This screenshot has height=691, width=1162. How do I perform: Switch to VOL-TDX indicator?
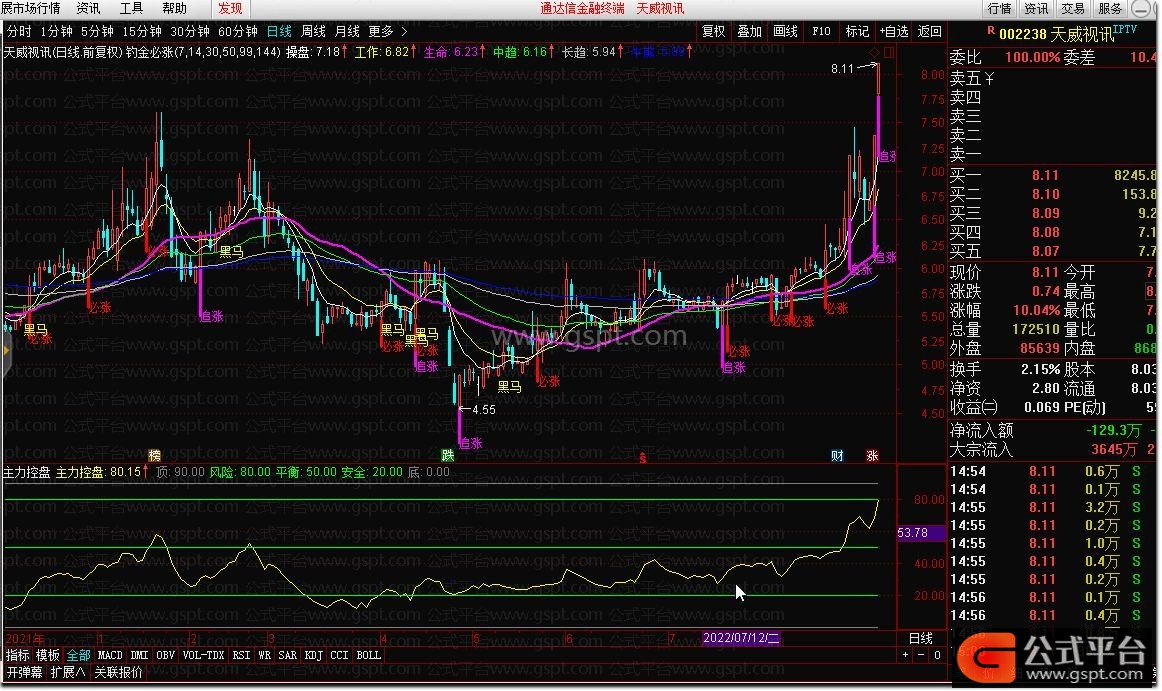203,655
